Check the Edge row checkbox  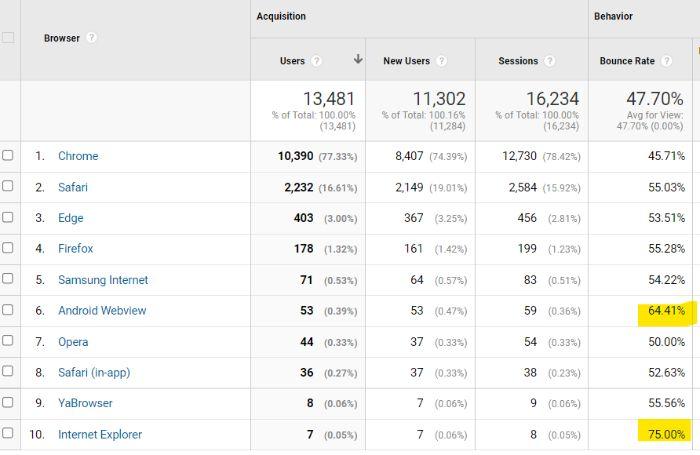8,217
